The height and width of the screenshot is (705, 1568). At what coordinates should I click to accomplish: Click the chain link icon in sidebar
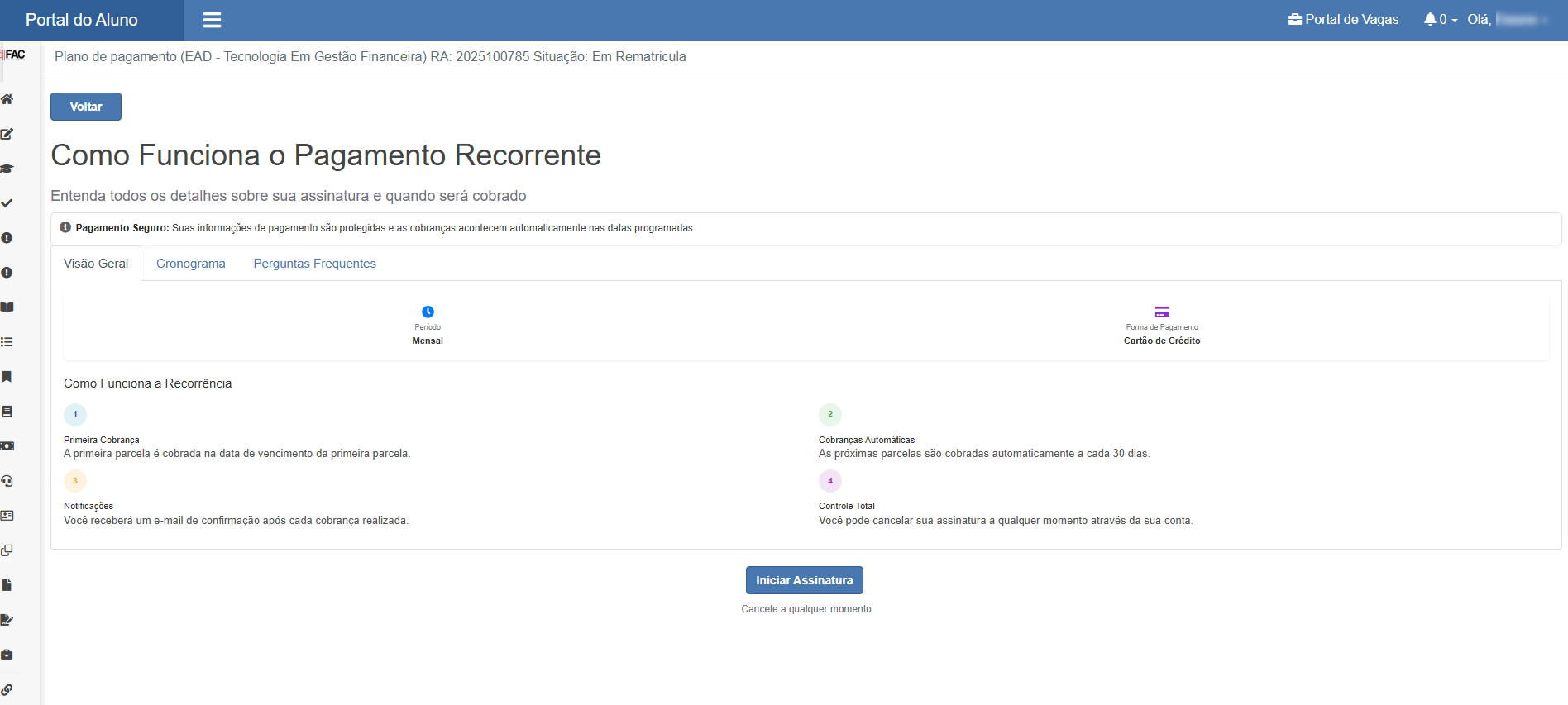point(7,689)
